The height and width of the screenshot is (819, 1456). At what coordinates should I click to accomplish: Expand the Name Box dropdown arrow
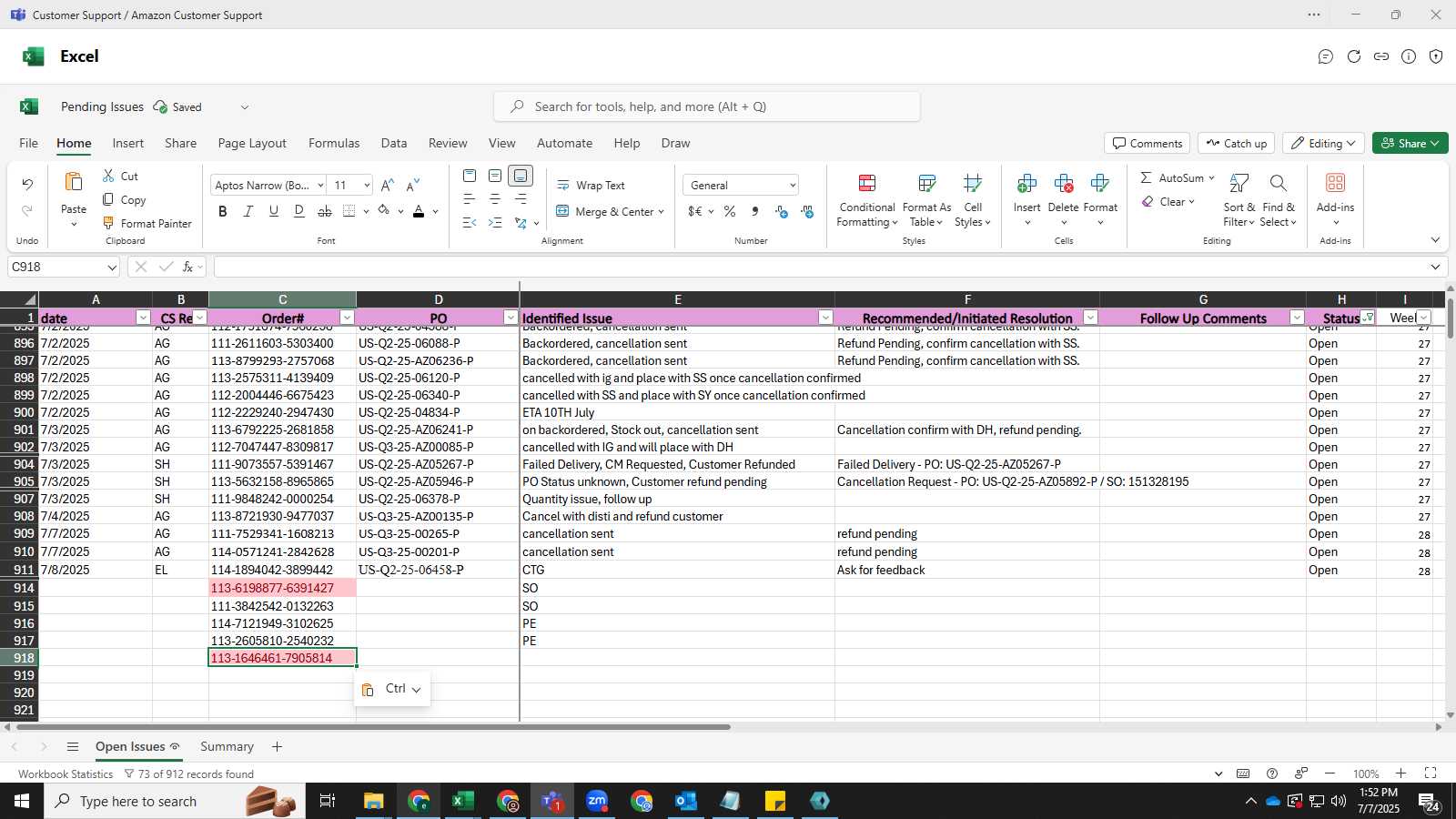click(112, 268)
